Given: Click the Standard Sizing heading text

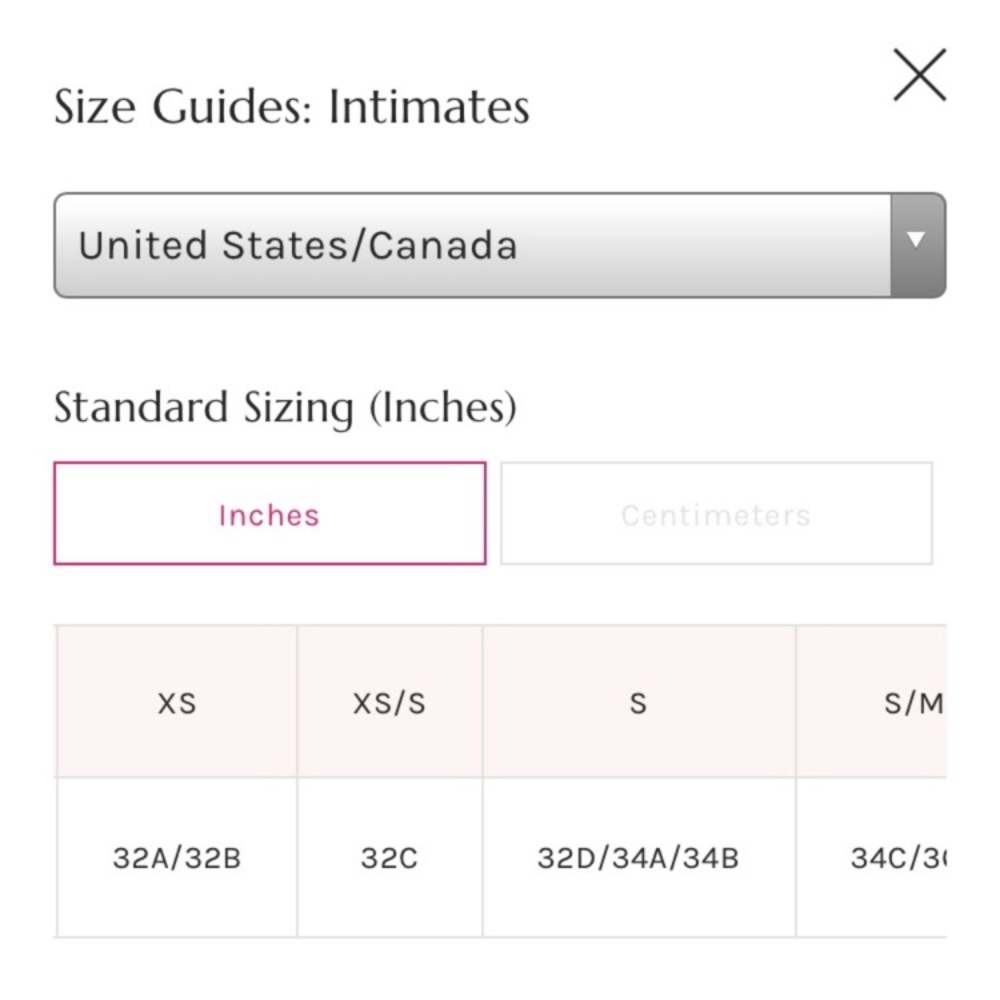Looking at the screenshot, I should (x=204, y=408).
